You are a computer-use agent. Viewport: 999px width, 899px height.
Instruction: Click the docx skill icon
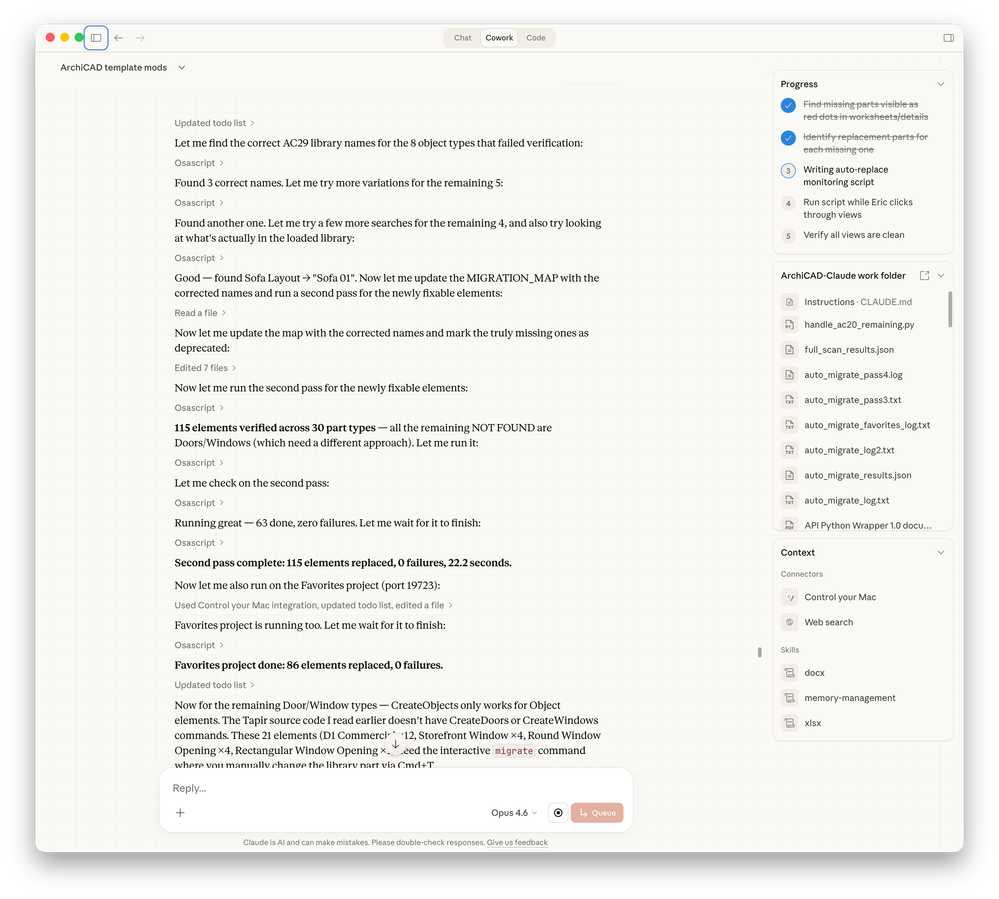789,673
